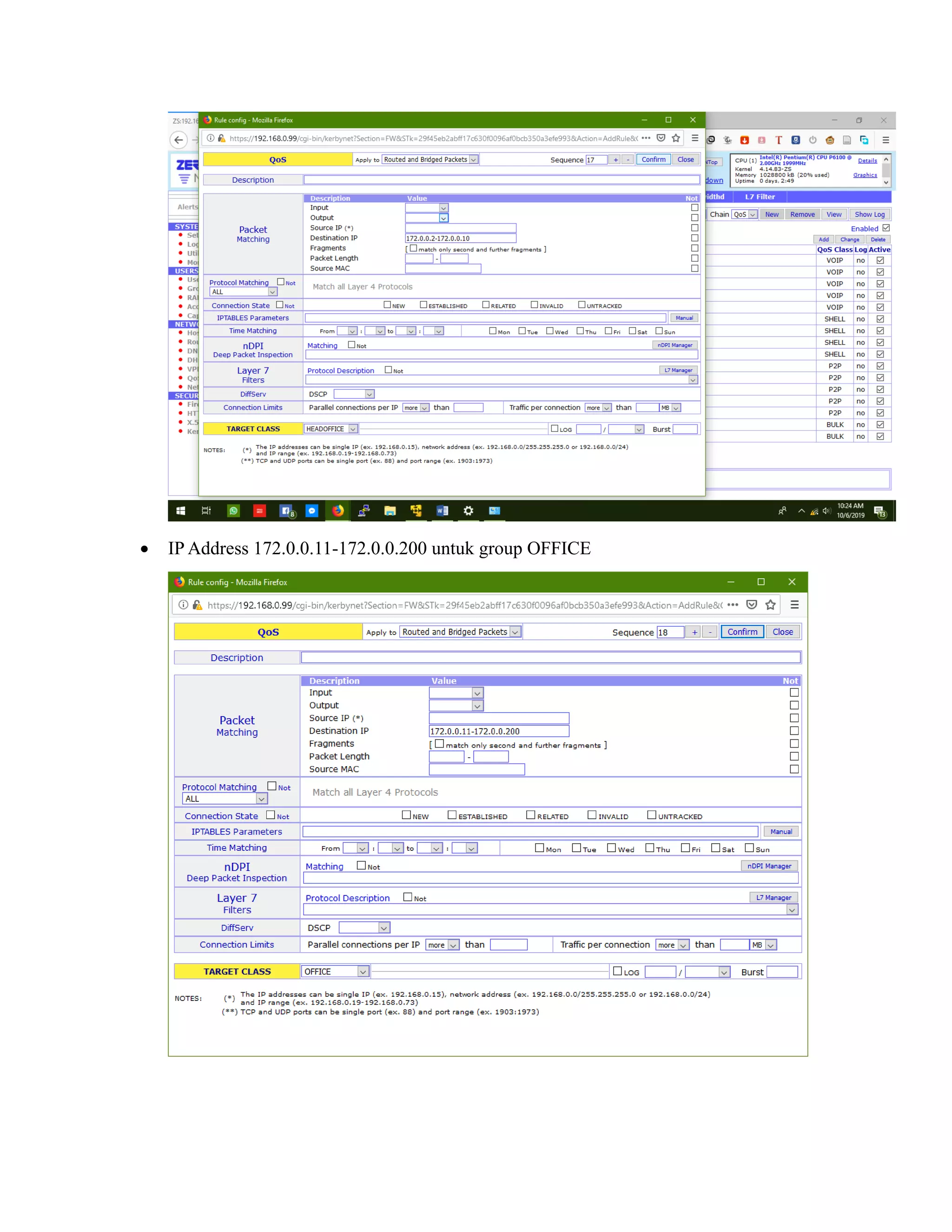Open the L7 Filter tab in background page
This screenshot has width=952, height=1232.
(x=760, y=197)
